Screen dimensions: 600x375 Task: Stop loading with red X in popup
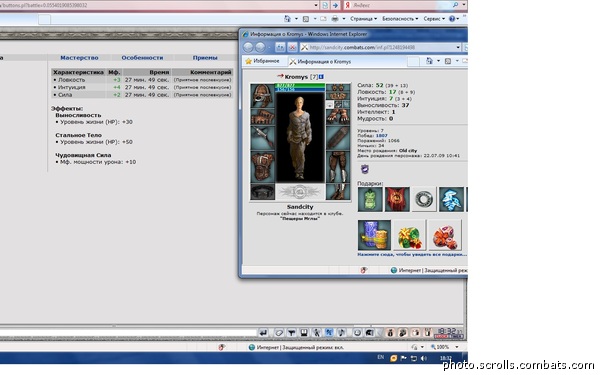coord(292,47)
